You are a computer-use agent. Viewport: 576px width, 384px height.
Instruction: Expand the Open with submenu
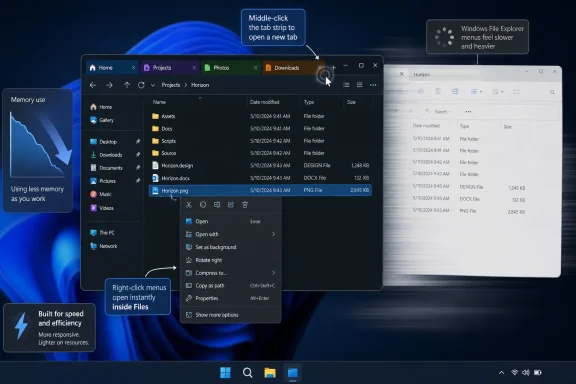tap(231, 234)
